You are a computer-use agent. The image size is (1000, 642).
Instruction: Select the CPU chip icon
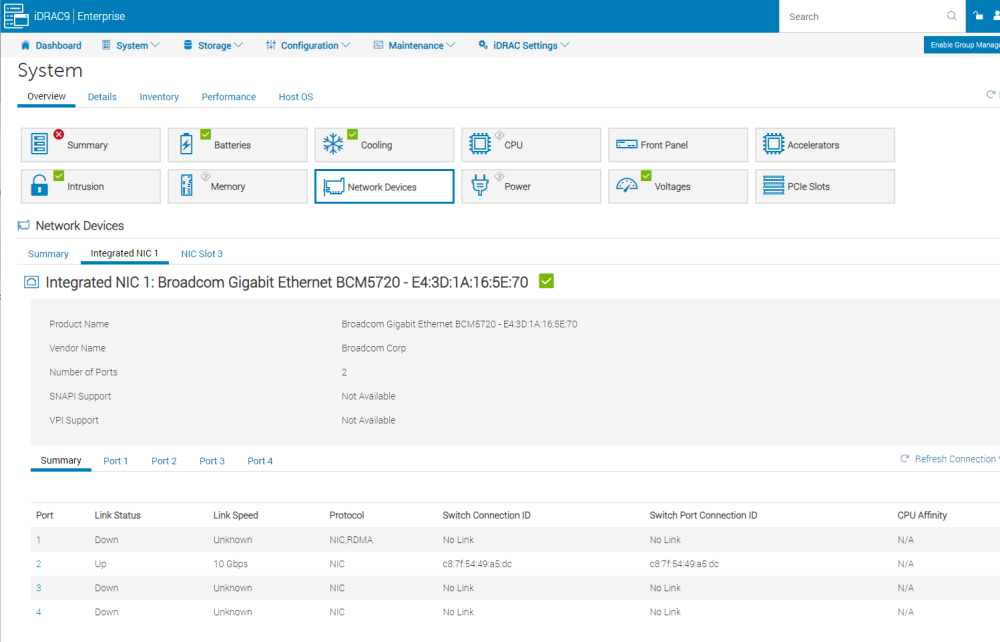click(x=480, y=144)
